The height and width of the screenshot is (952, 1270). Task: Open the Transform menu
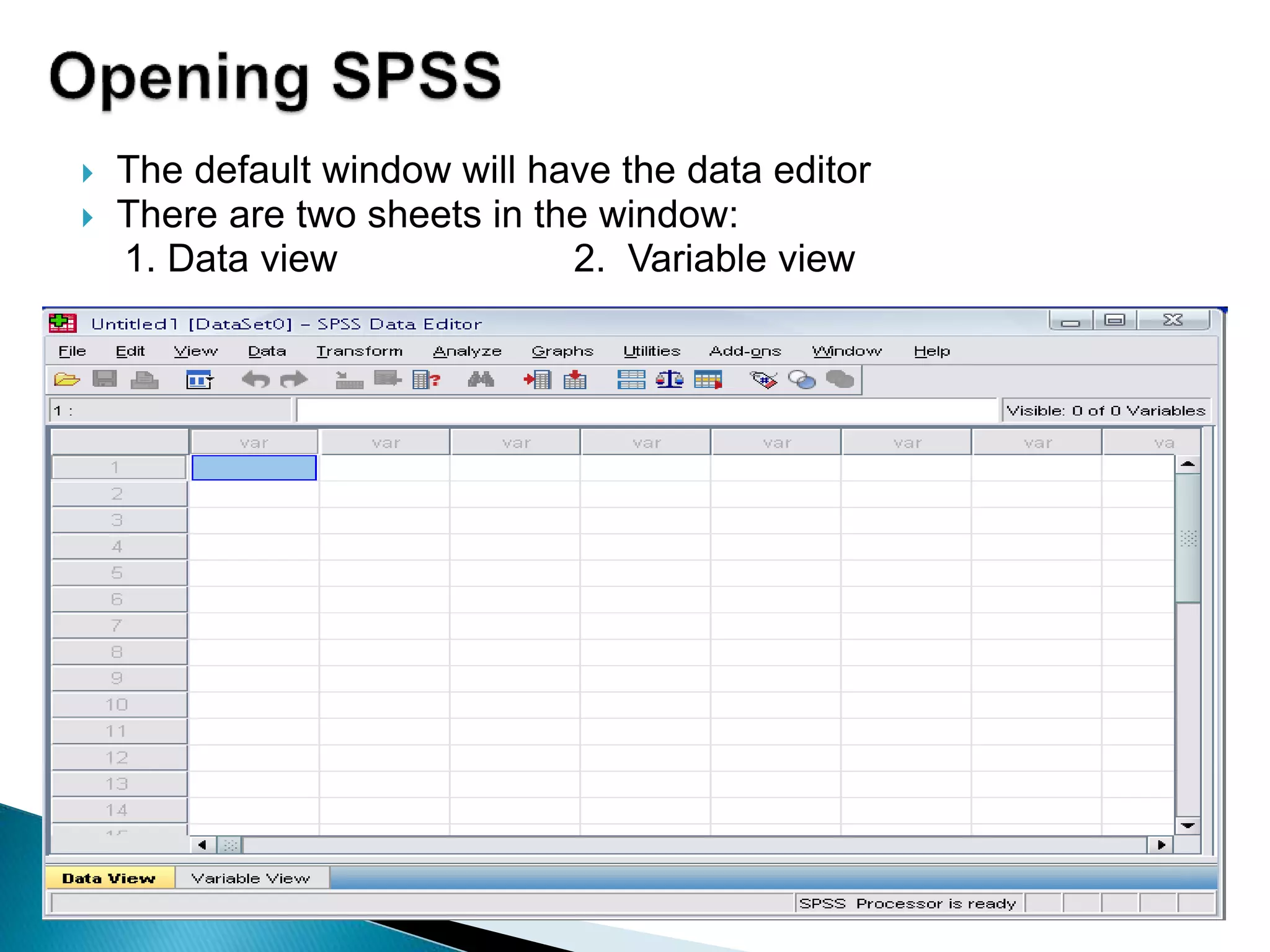360,351
